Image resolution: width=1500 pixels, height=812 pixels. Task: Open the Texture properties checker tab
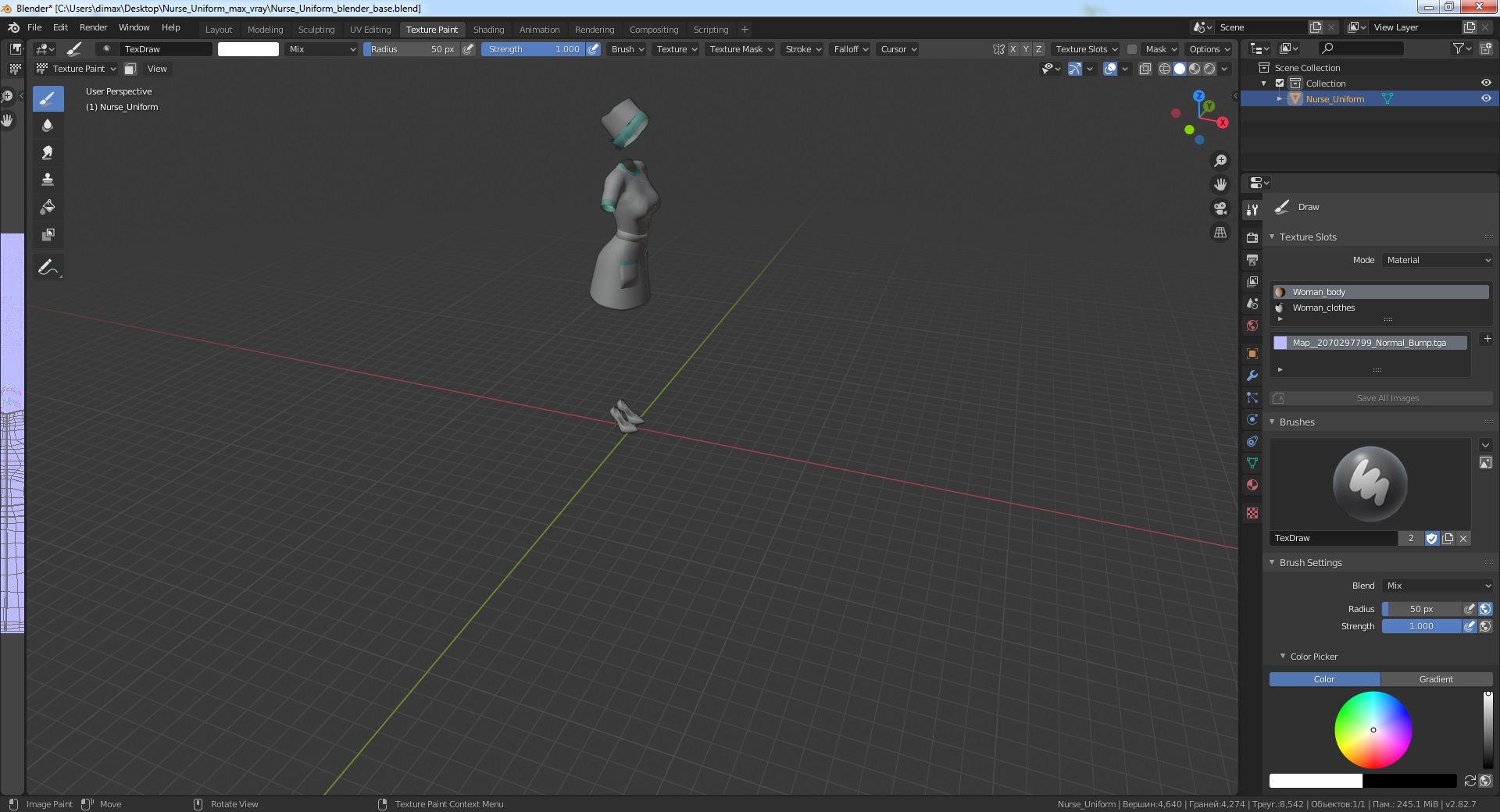1252,513
